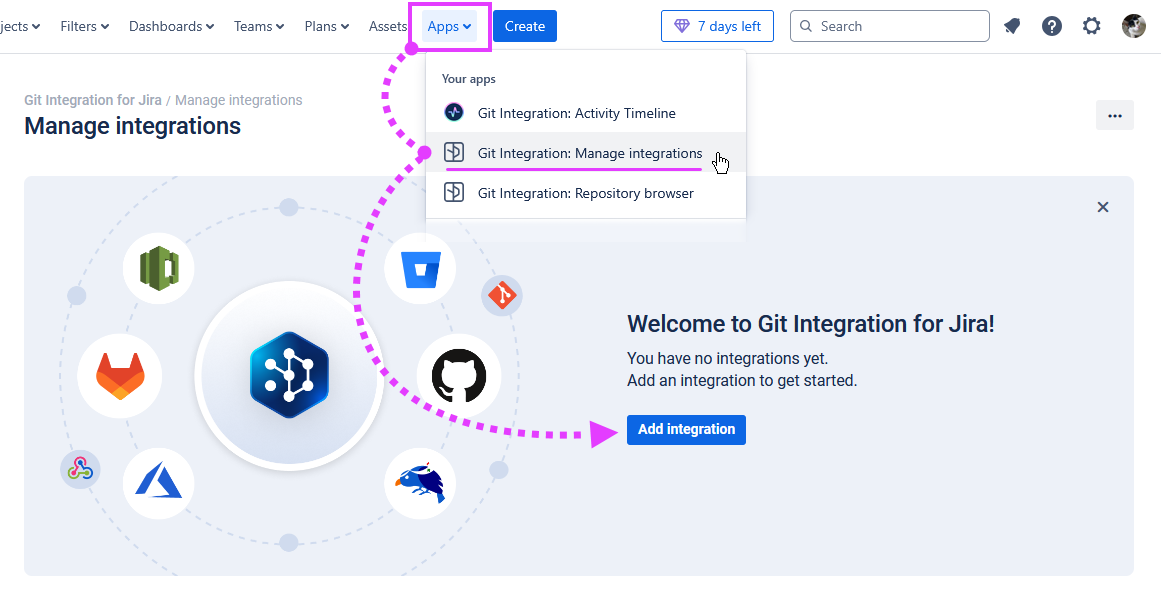Viewport: 1161px width, 601px height.
Task: Dismiss the welcome banner with the X
Action: click(x=1103, y=207)
